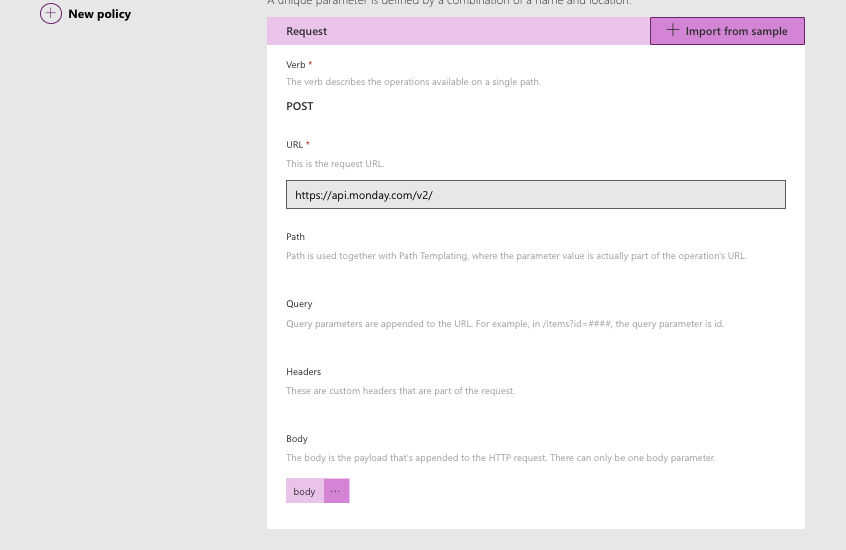Select the New policy label

tap(99, 14)
